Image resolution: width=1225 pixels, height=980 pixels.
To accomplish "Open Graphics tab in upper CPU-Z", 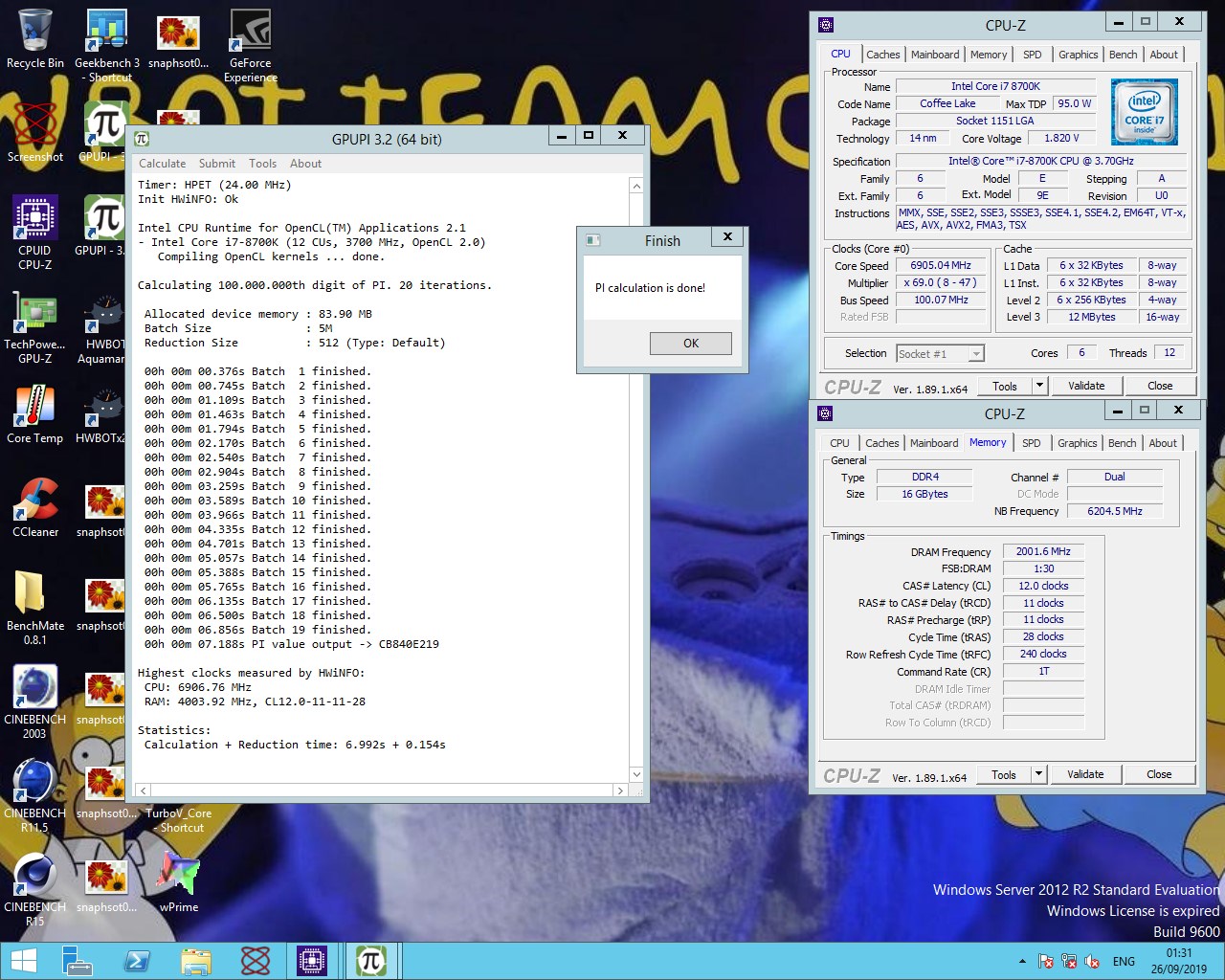I will pyautogui.click(x=1078, y=55).
